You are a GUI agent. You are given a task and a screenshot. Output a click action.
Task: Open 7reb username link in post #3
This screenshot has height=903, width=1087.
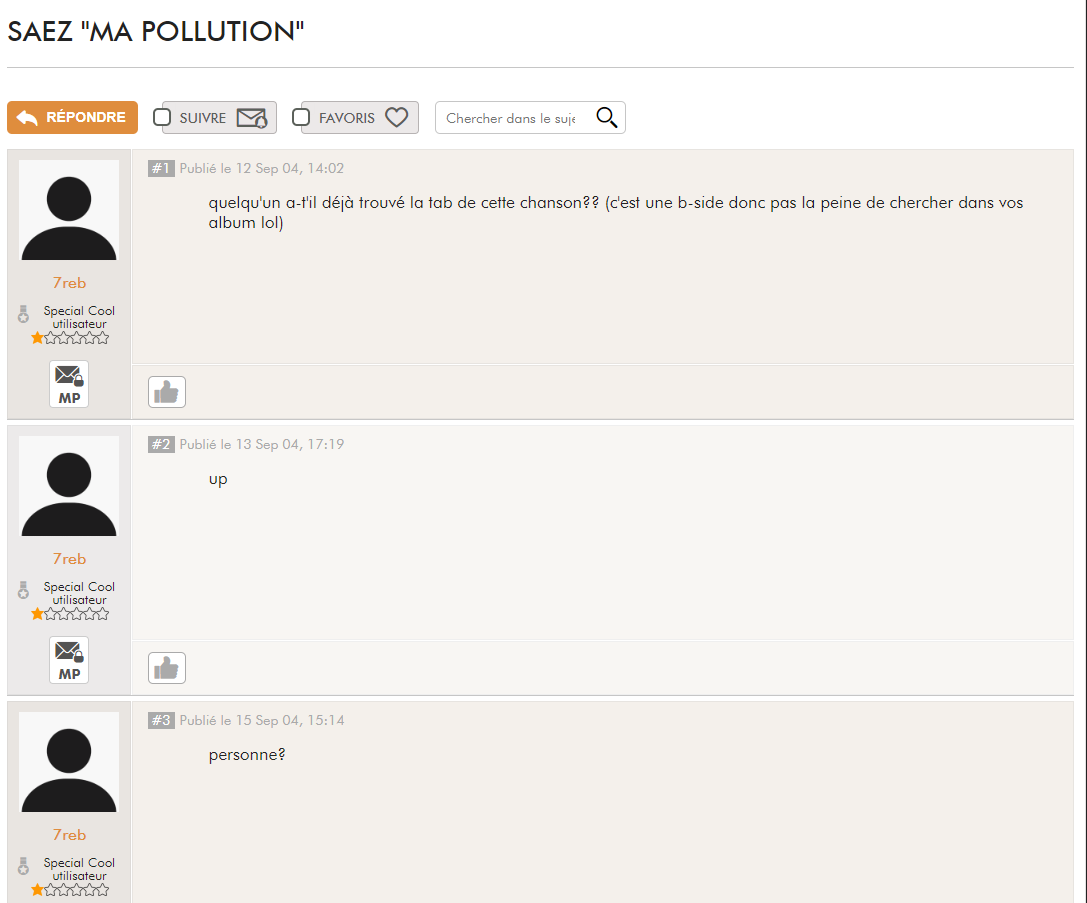(x=69, y=834)
